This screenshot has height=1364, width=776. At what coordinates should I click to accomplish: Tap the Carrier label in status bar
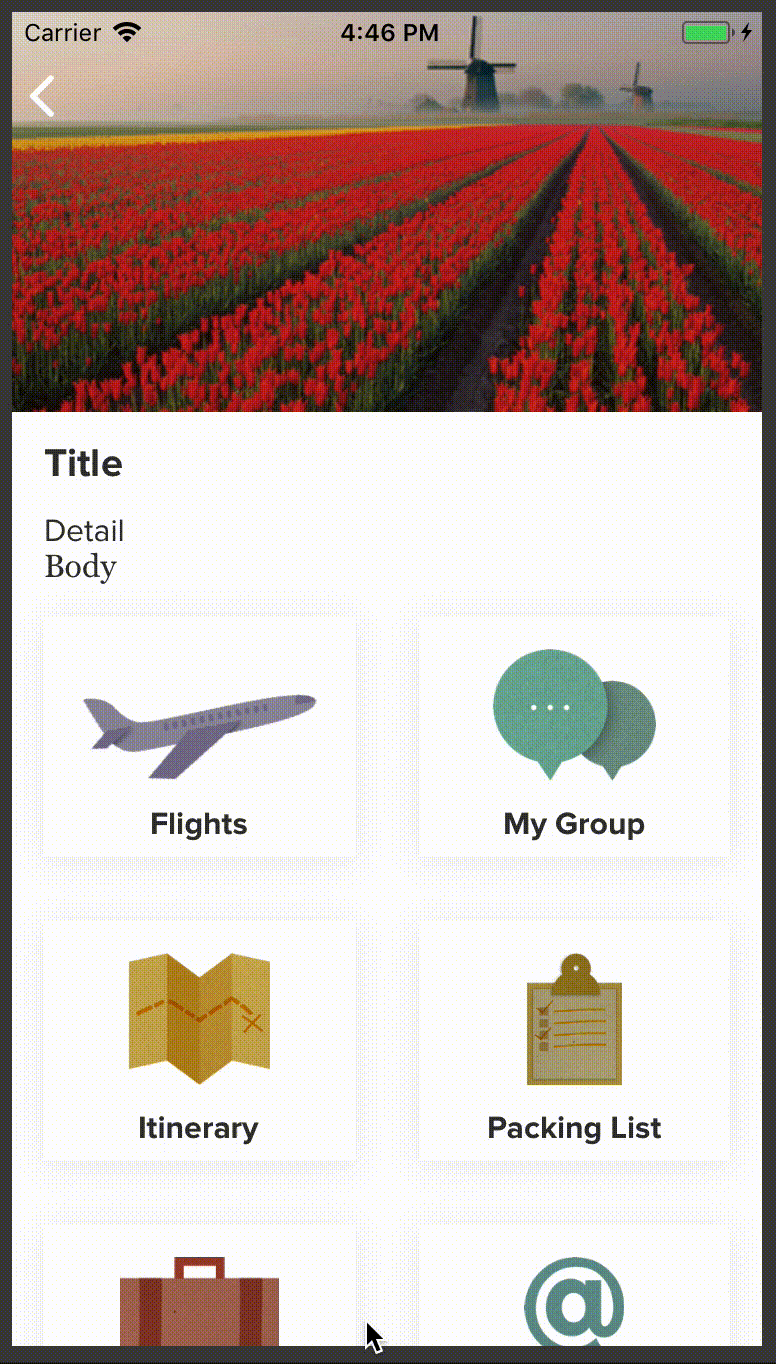62,33
